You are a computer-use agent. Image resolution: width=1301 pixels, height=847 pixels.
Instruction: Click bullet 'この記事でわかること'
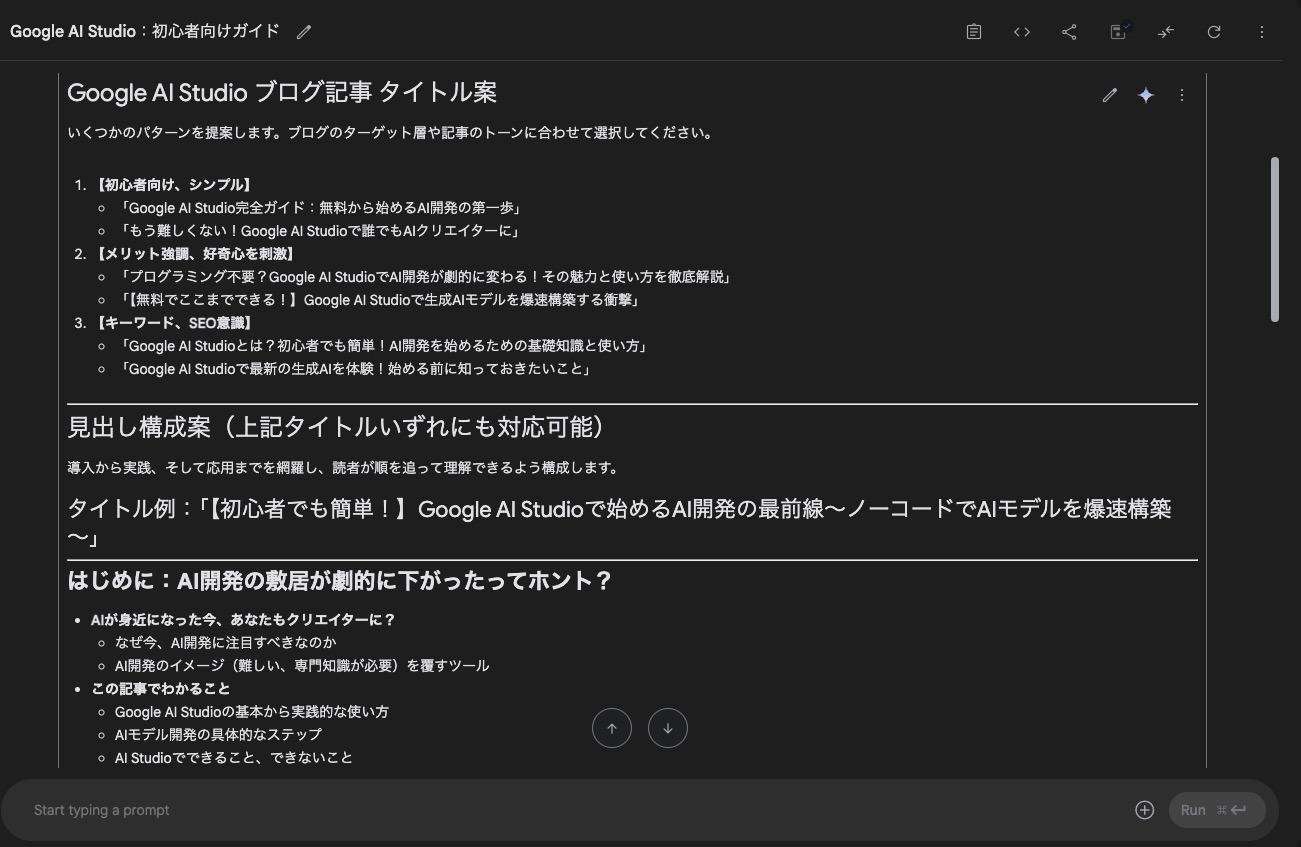tap(160, 689)
